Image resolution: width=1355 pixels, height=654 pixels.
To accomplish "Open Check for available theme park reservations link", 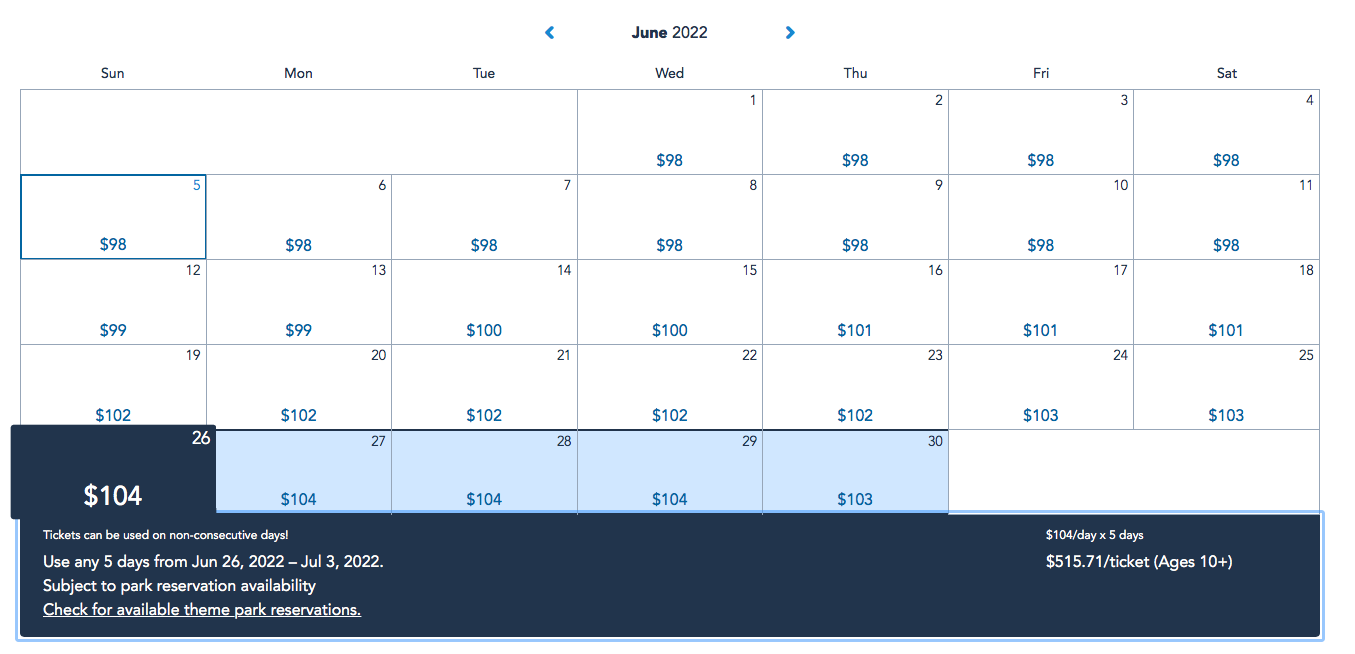I will [202, 610].
